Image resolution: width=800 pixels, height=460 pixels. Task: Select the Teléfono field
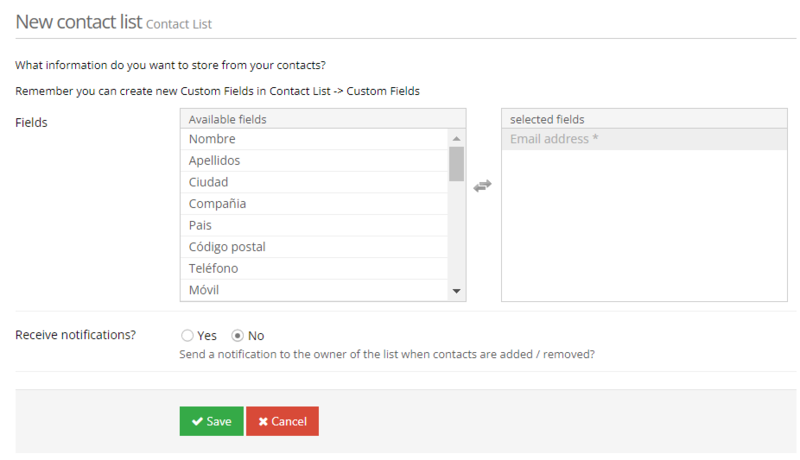213,269
